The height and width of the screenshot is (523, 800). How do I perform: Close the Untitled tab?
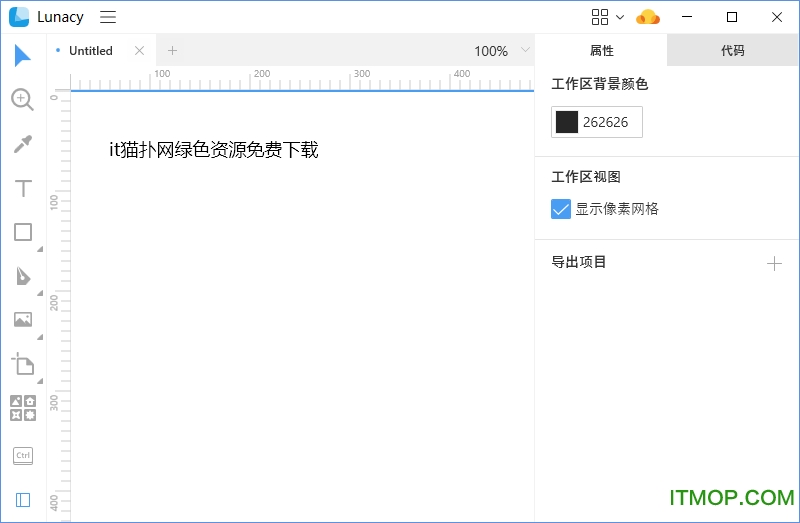point(139,51)
